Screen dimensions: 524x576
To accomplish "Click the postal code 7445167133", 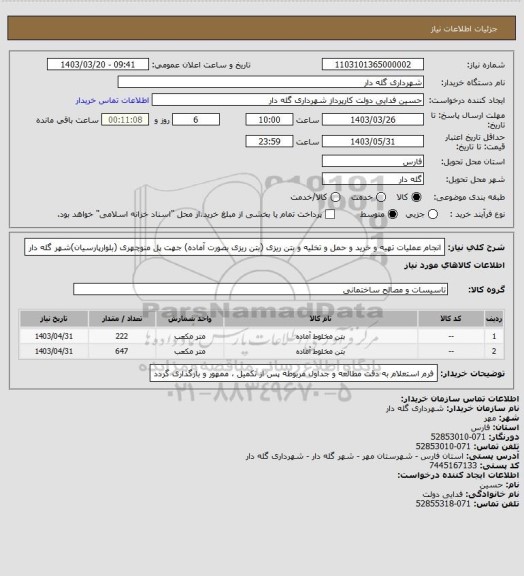I will (x=453, y=465).
